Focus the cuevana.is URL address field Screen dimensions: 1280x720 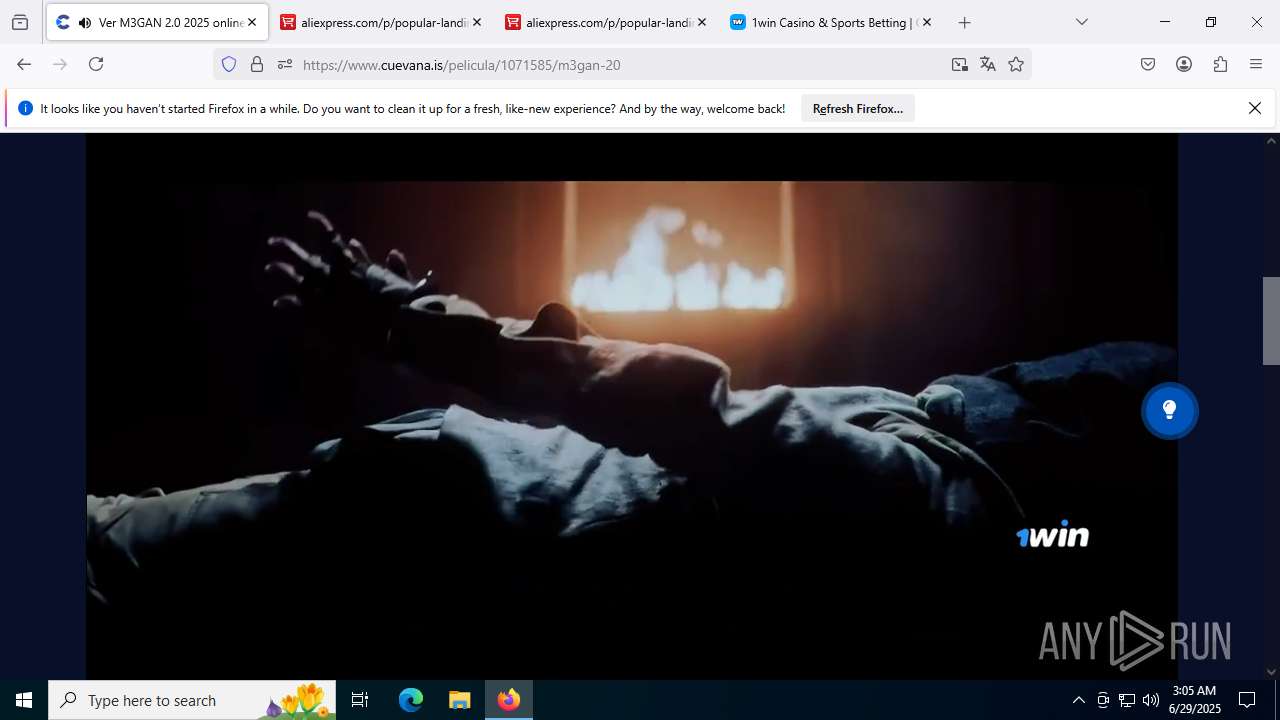tap(620, 64)
